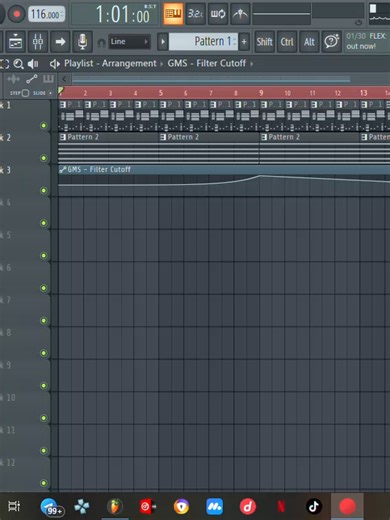Click bar 13 on the timeline
This screenshot has width=390, height=520.
point(363,93)
